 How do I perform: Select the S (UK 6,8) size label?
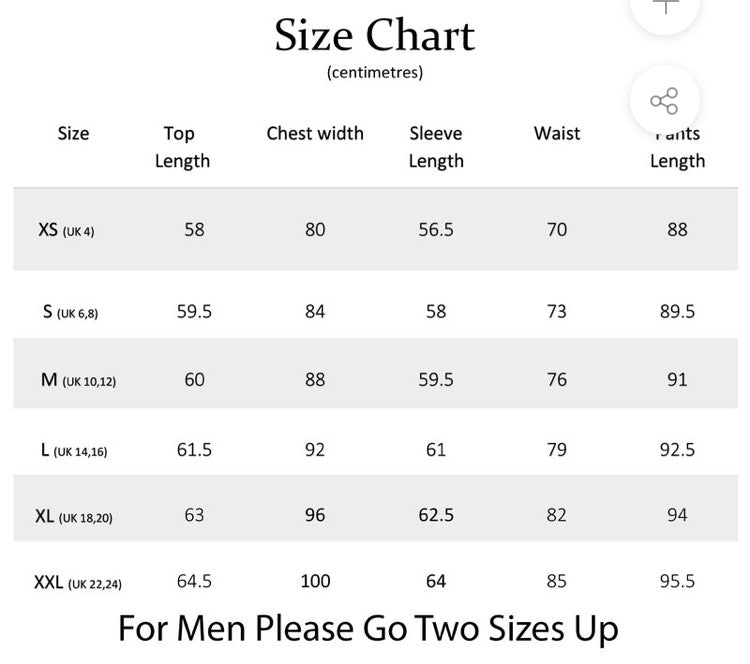pyautogui.click(x=70, y=312)
